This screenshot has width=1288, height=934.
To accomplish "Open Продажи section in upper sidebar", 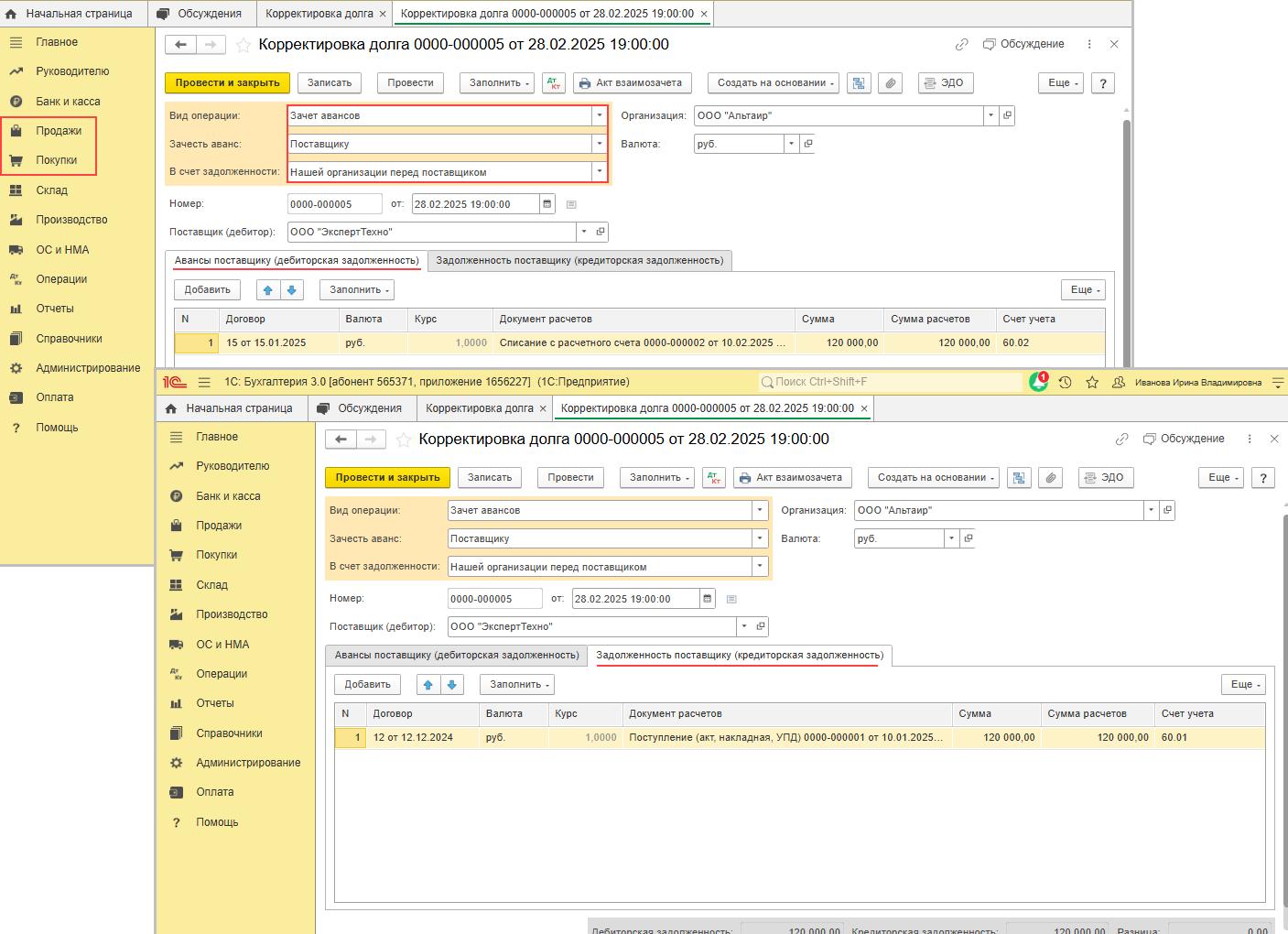I will 59,131.
